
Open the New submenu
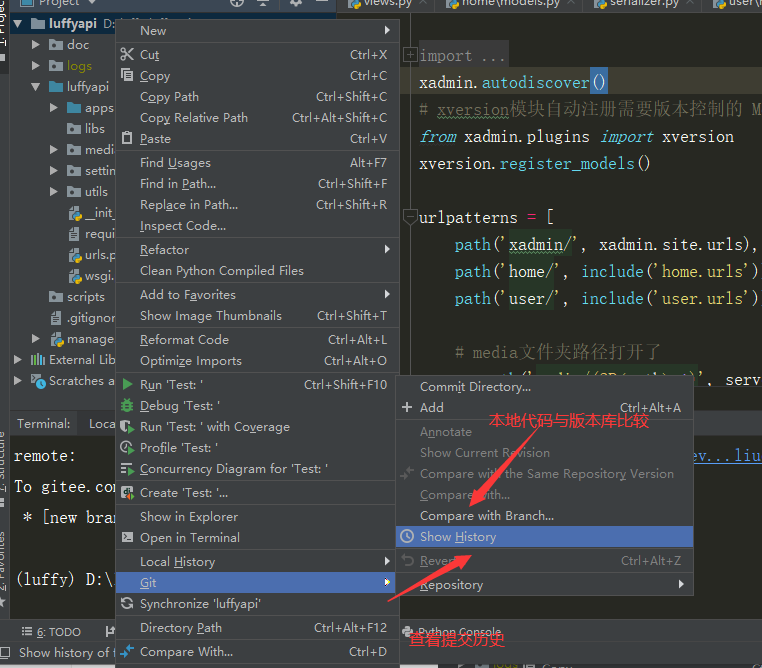(x=258, y=31)
